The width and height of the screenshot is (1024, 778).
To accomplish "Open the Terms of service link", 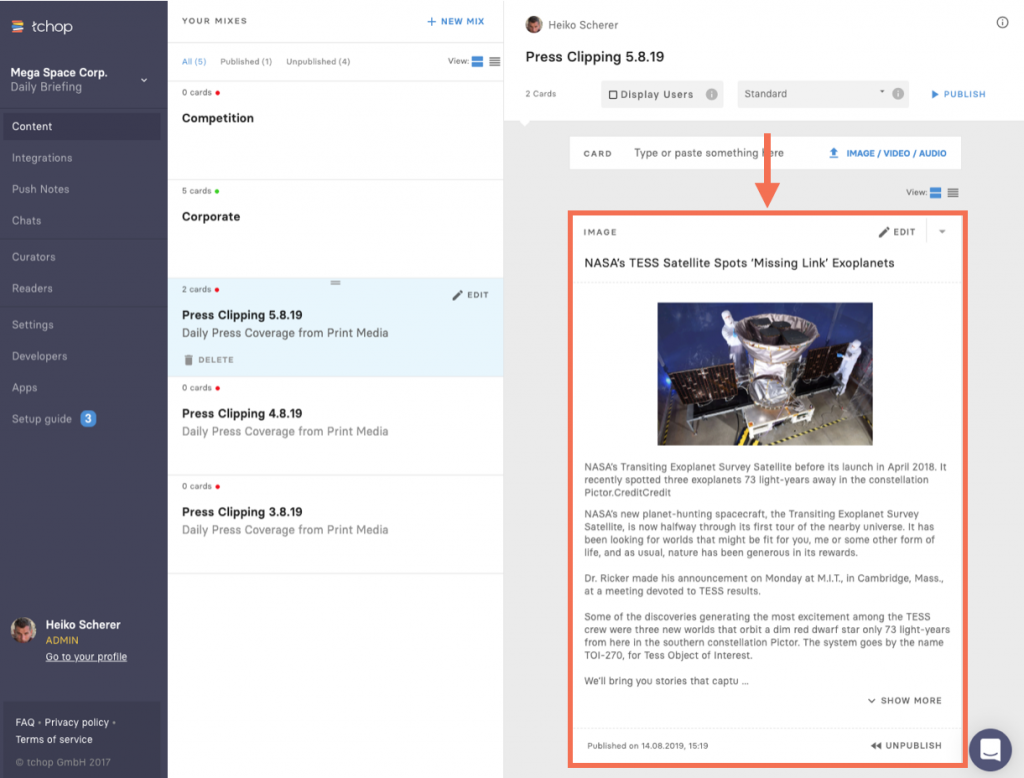I will (x=54, y=739).
